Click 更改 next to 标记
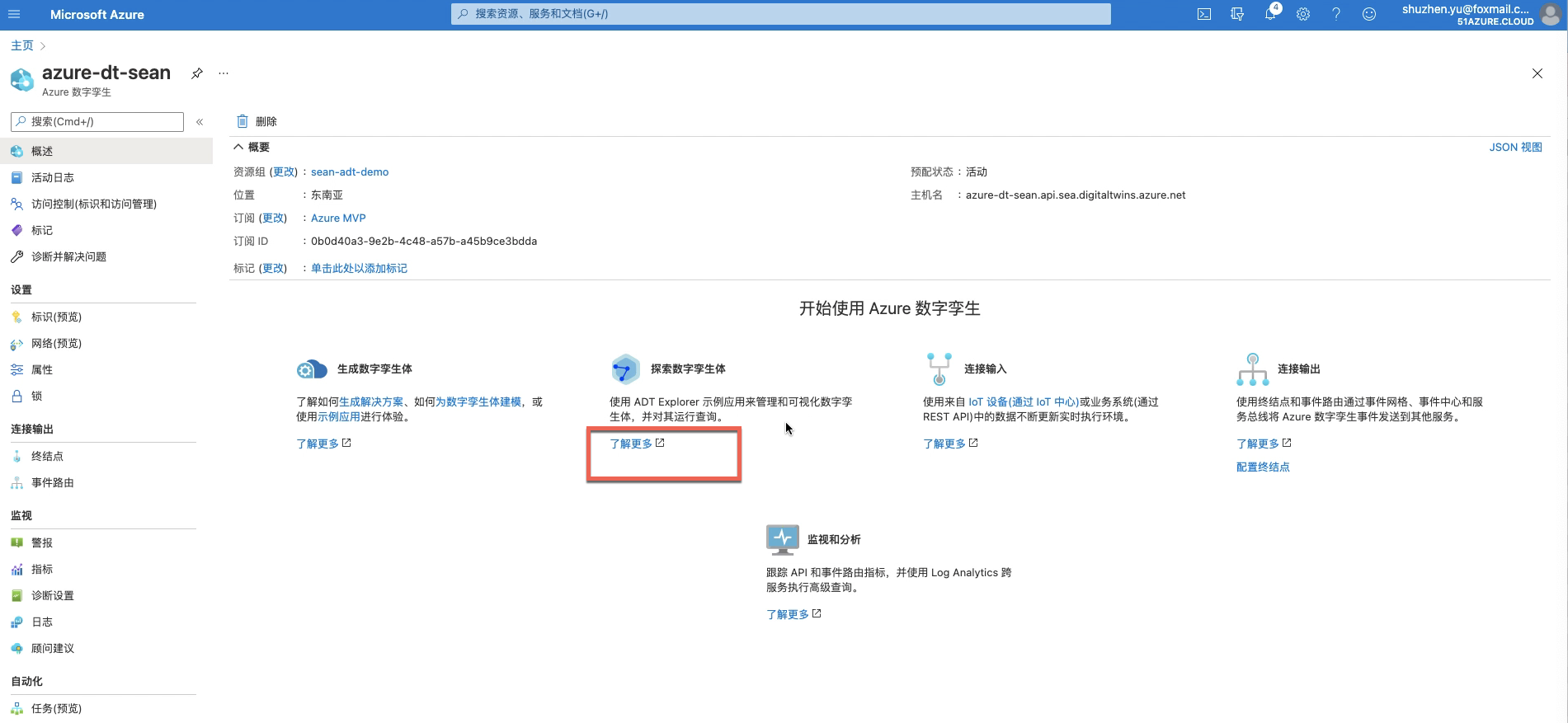 pos(273,268)
